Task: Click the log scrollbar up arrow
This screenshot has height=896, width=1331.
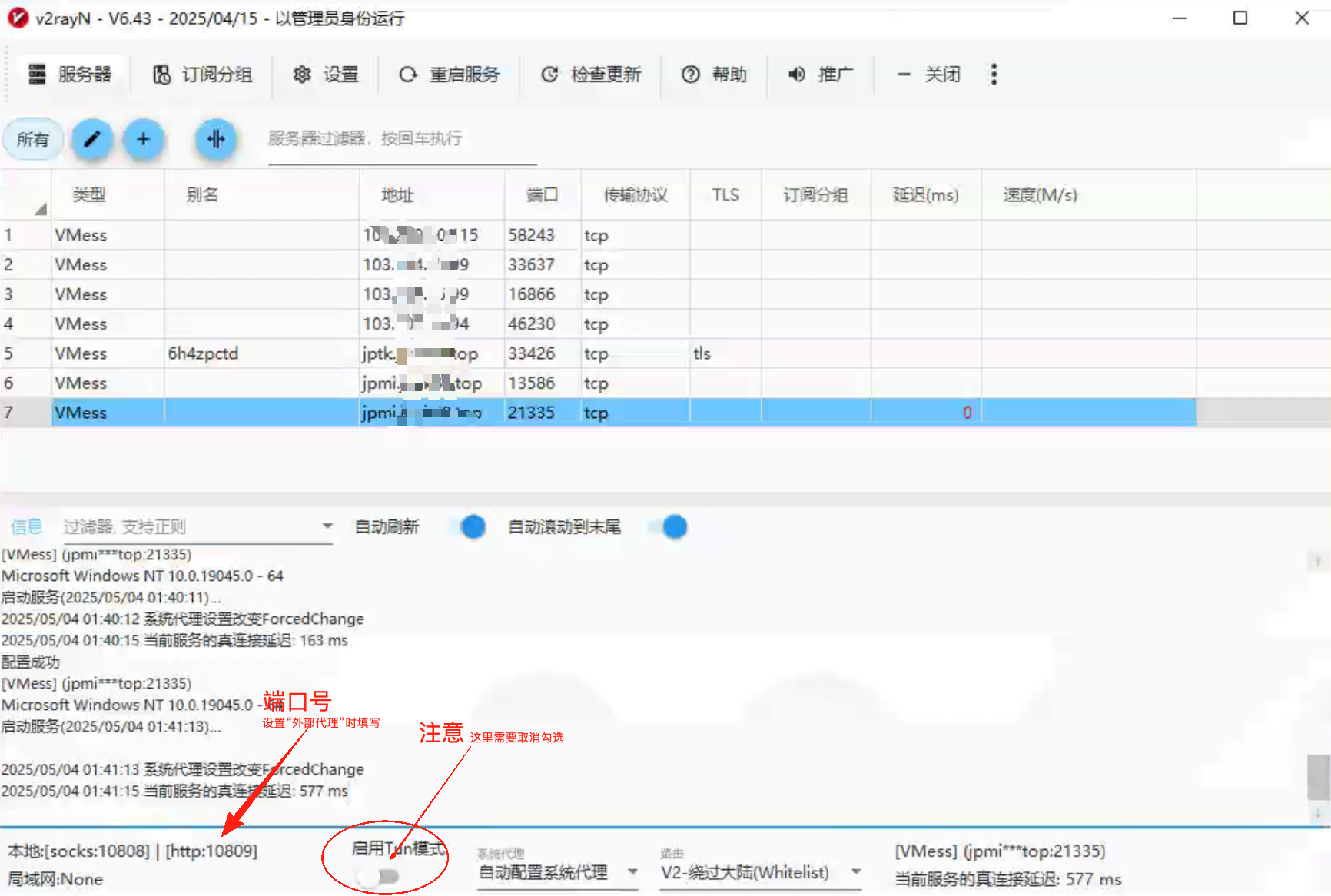Action: (1319, 562)
